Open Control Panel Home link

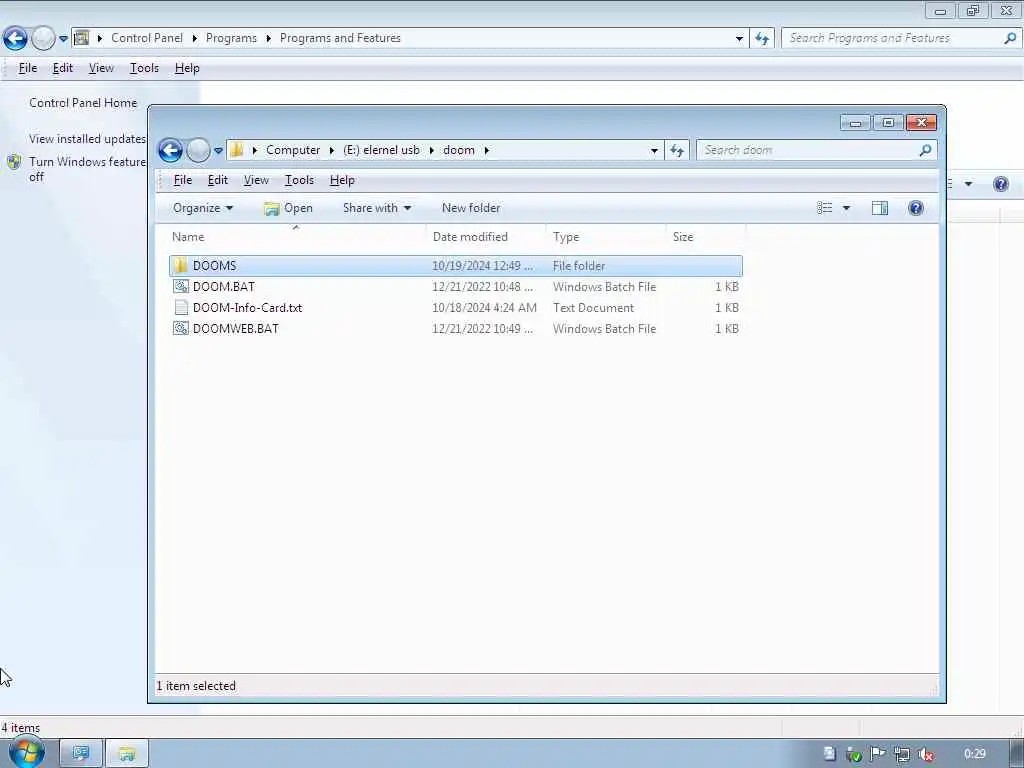tap(83, 103)
